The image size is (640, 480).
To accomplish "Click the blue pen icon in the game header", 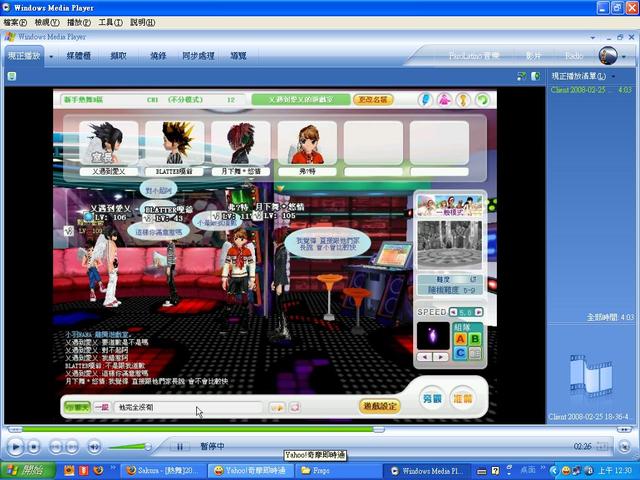I will pos(425,100).
